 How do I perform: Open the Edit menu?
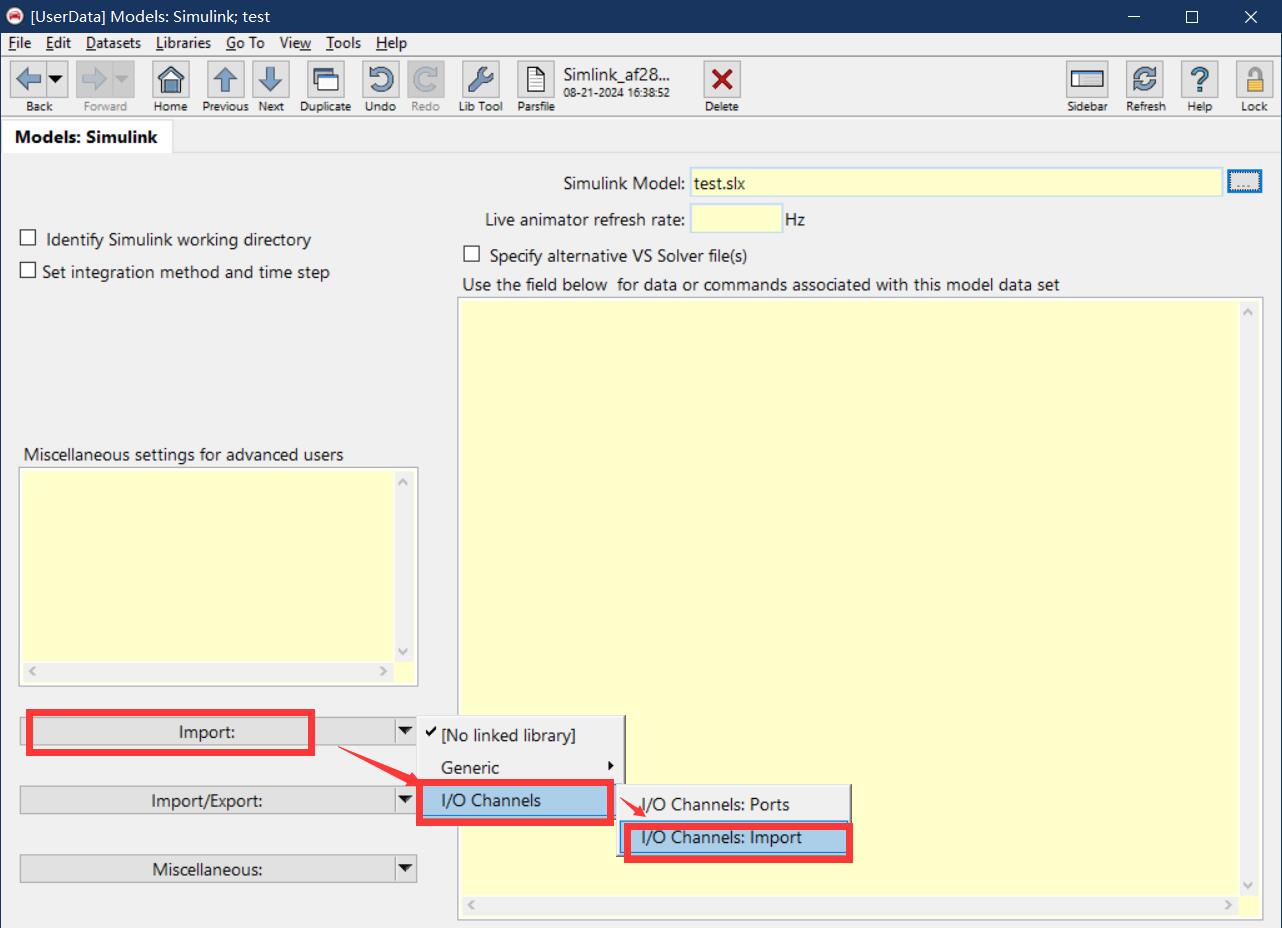(58, 43)
